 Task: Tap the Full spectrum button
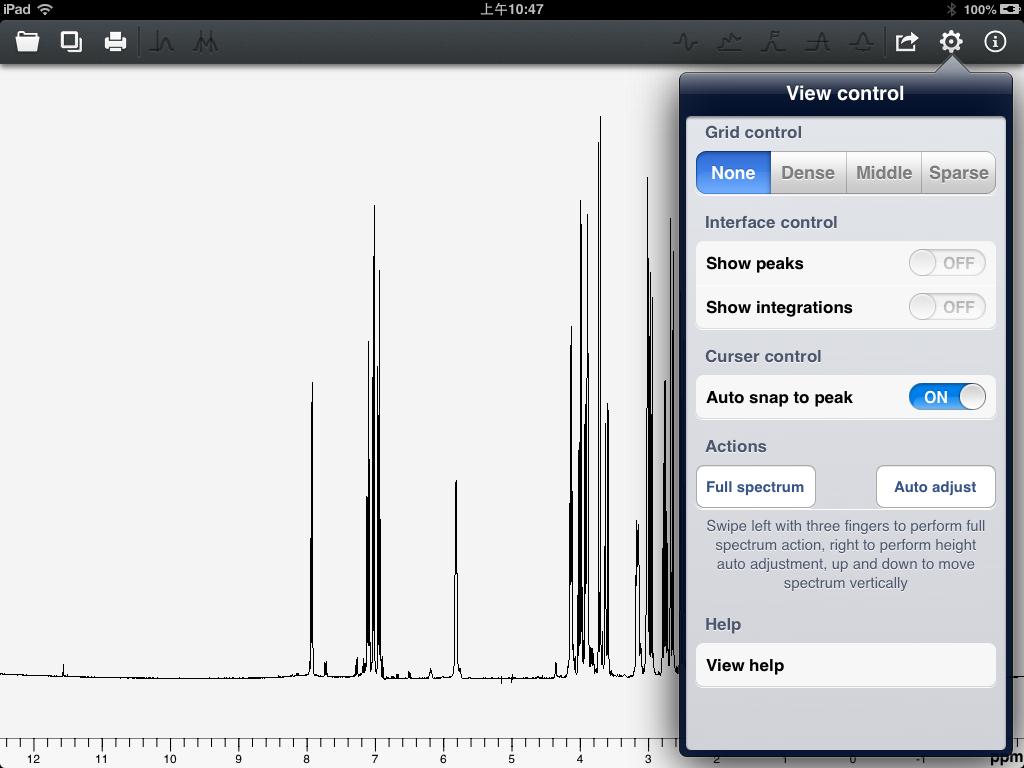coord(756,487)
